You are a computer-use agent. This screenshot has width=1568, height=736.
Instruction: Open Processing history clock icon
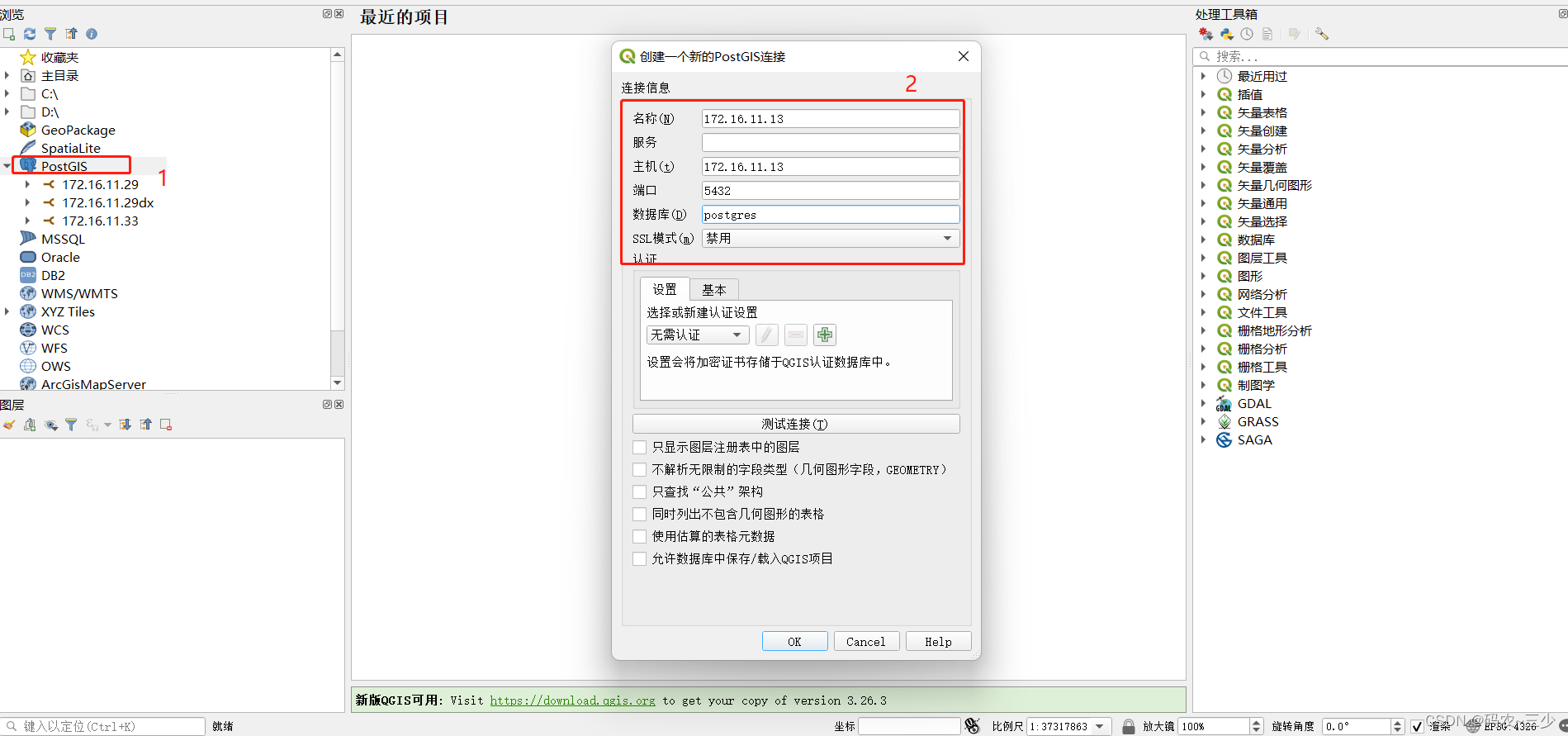coord(1247,34)
